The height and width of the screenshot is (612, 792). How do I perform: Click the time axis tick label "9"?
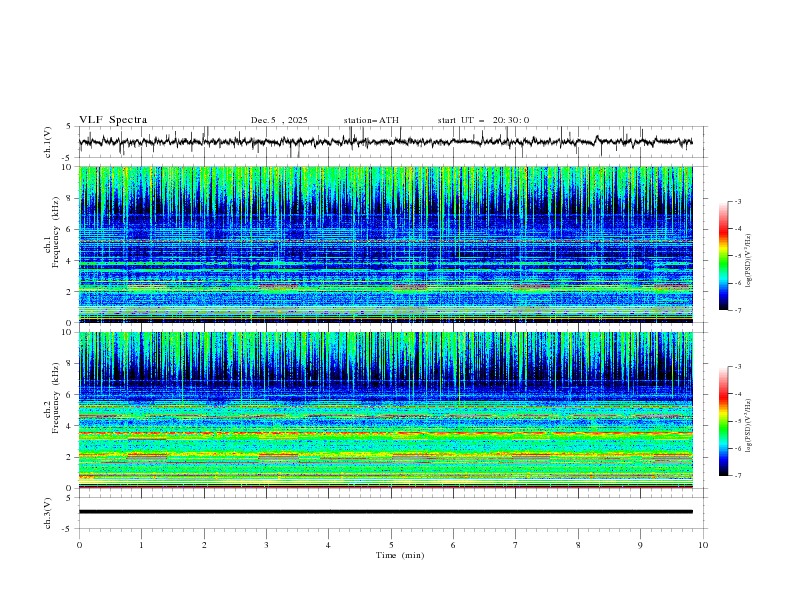click(x=640, y=545)
